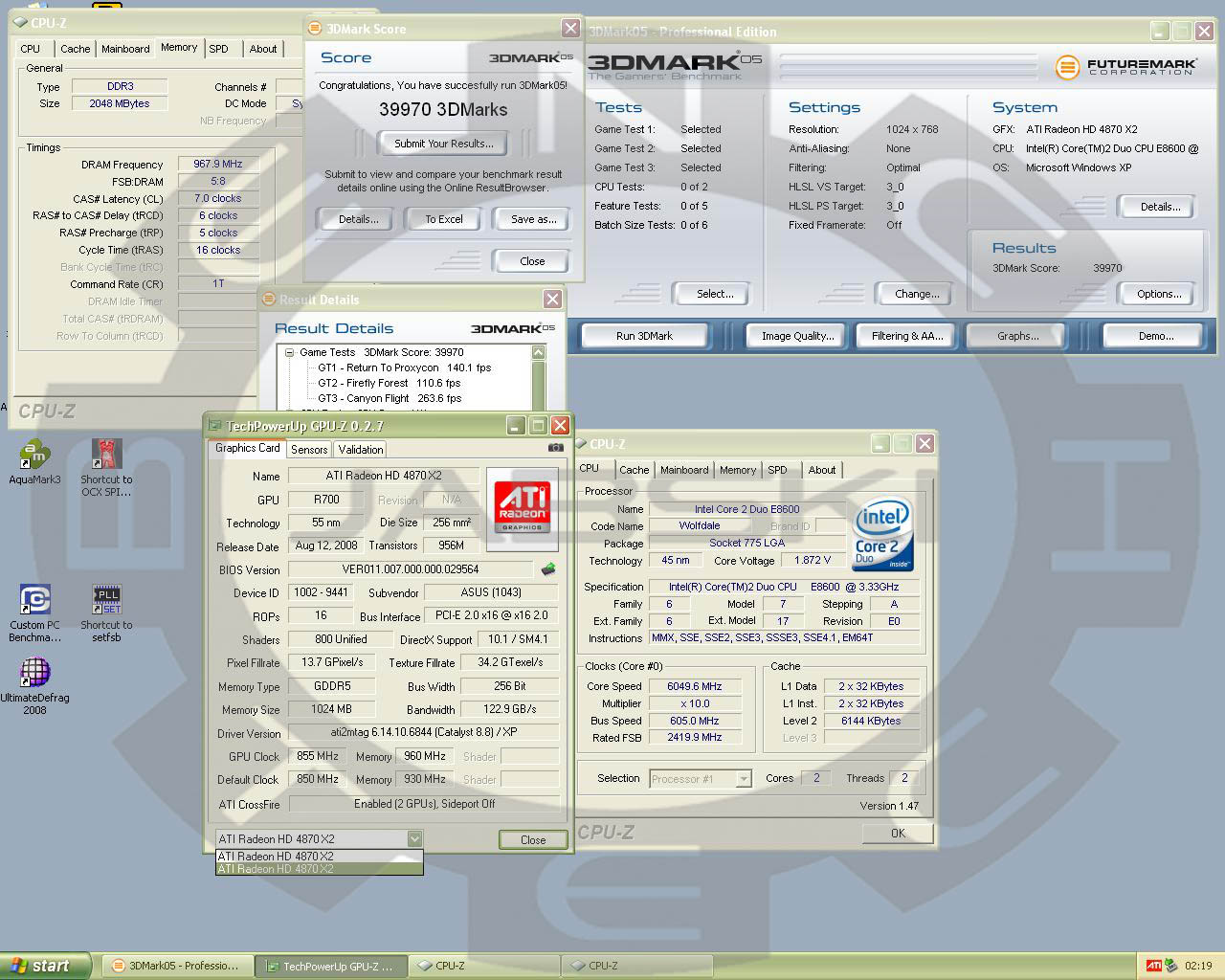1225x980 pixels.
Task: Click the GPU Clock 855 MHz field
Action: click(x=318, y=756)
